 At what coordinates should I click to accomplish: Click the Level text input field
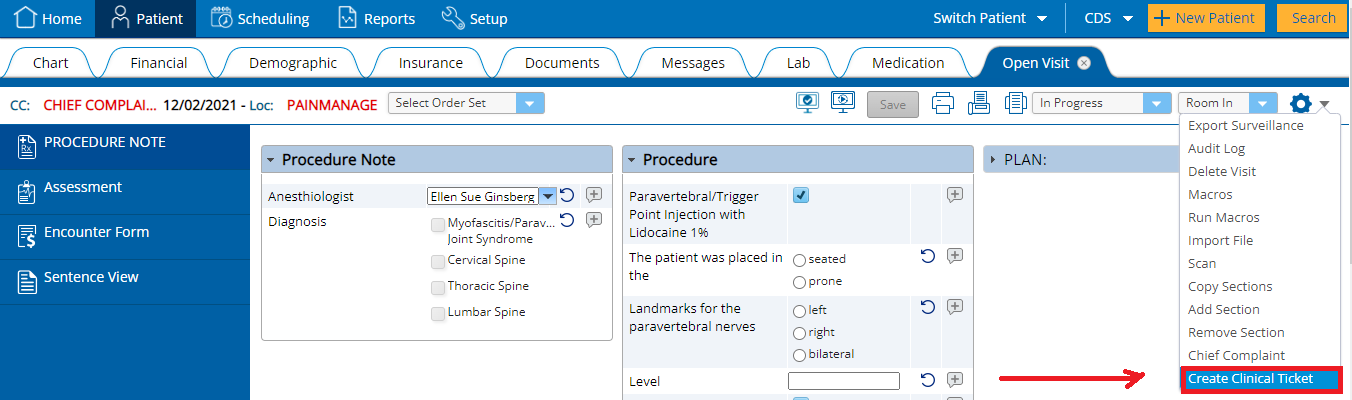coord(844,381)
